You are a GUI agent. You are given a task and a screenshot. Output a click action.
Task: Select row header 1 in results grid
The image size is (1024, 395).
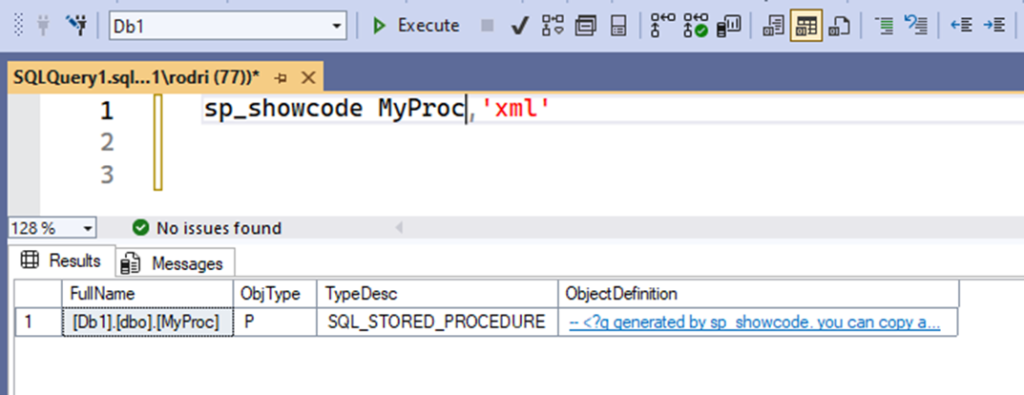click(39, 322)
